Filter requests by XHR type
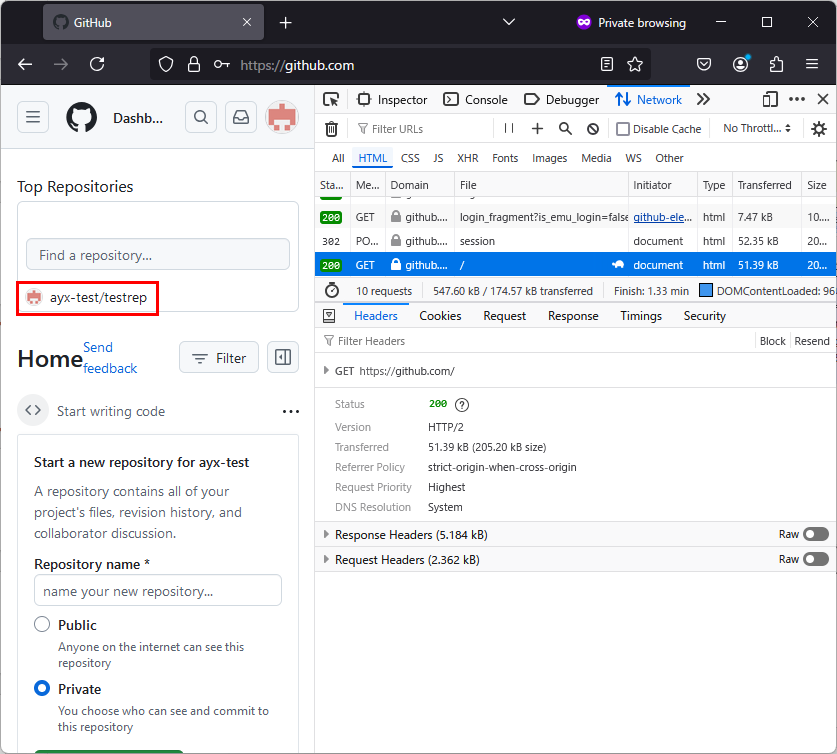The width and height of the screenshot is (837, 754). tap(468, 158)
